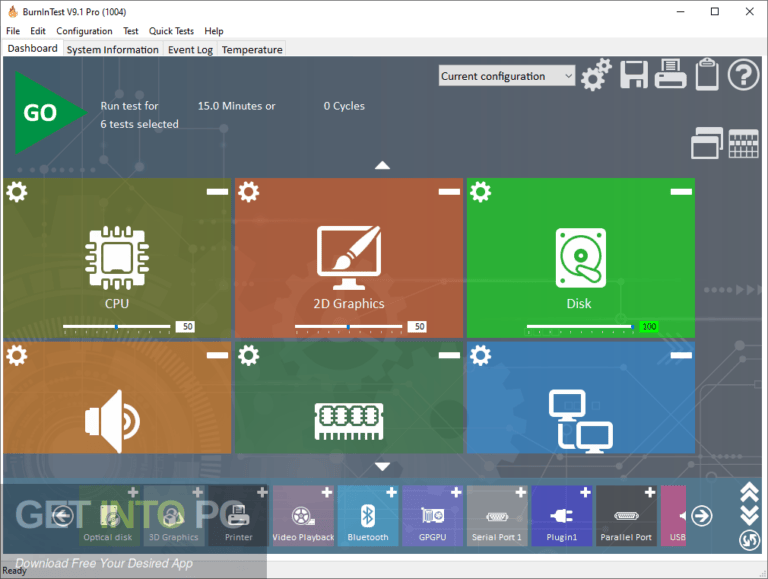Collapse the test tray with double down chevron

(x=749, y=515)
